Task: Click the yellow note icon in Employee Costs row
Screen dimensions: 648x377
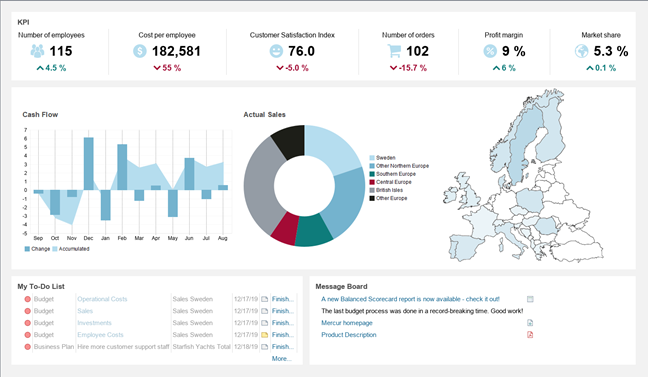Action: pyautogui.click(x=264, y=335)
